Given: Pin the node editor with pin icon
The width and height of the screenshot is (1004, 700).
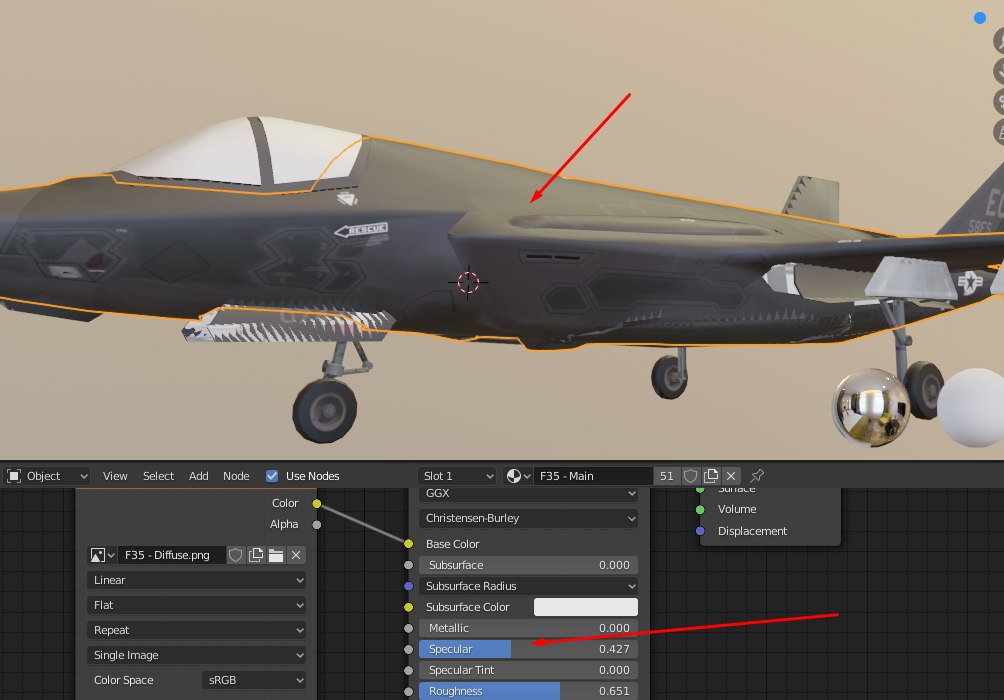Looking at the screenshot, I should pyautogui.click(x=757, y=476).
